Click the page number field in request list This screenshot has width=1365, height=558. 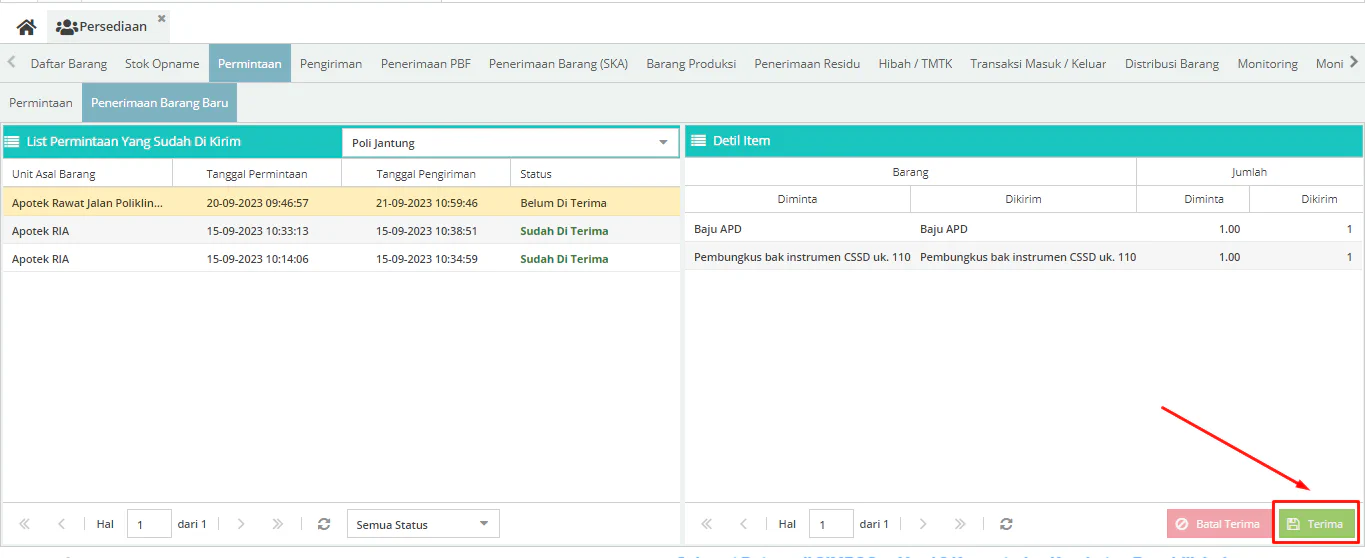pyautogui.click(x=149, y=524)
